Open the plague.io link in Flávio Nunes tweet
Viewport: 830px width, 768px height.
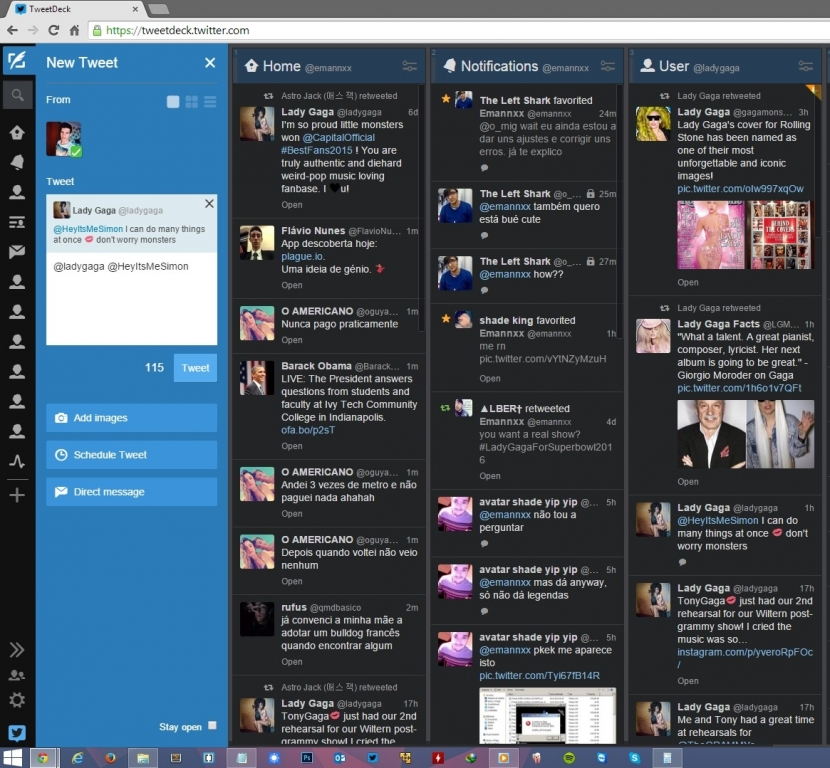pyautogui.click(x=303, y=257)
